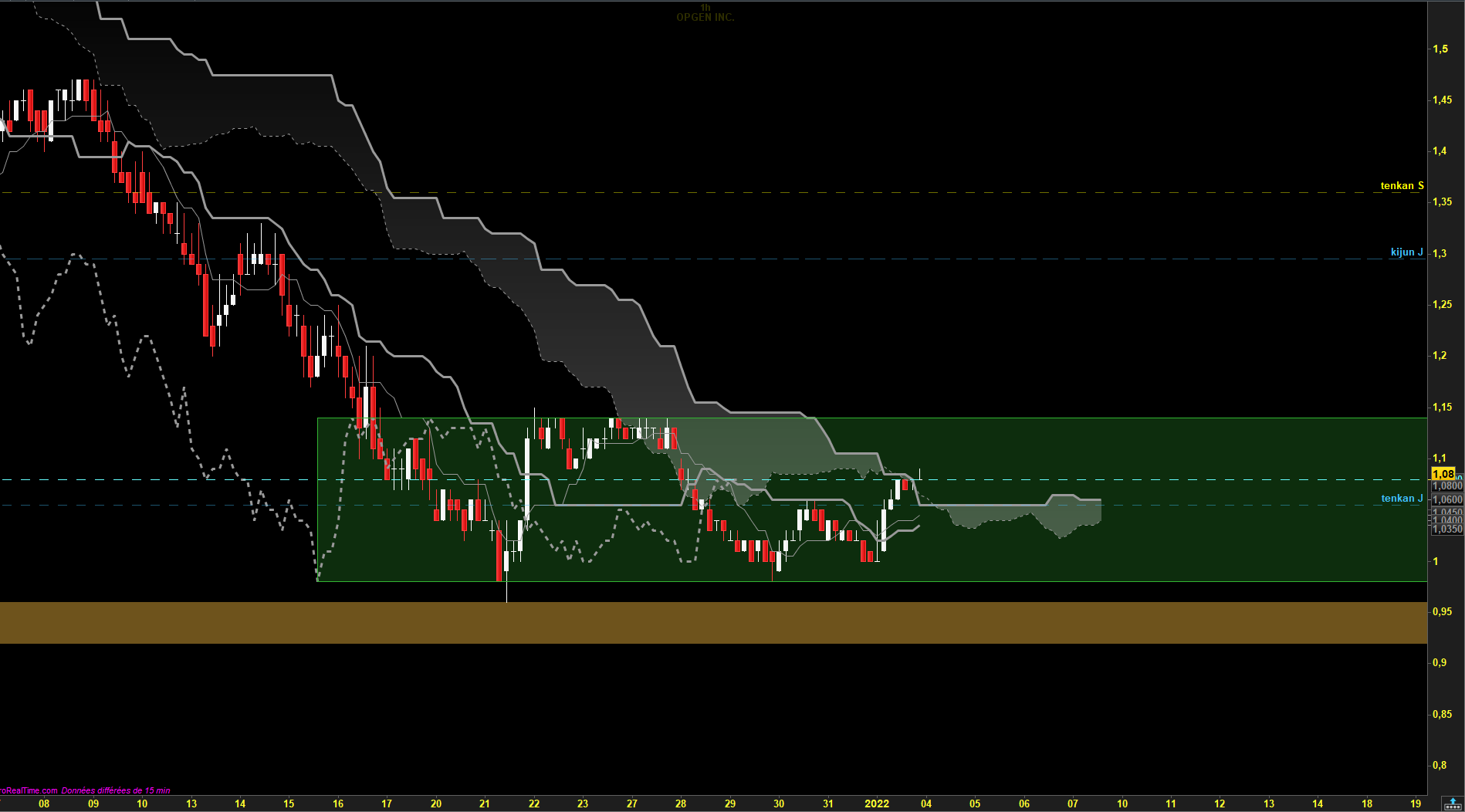
Task: Click the 1,3 level on the price axis
Action: (x=1440, y=253)
